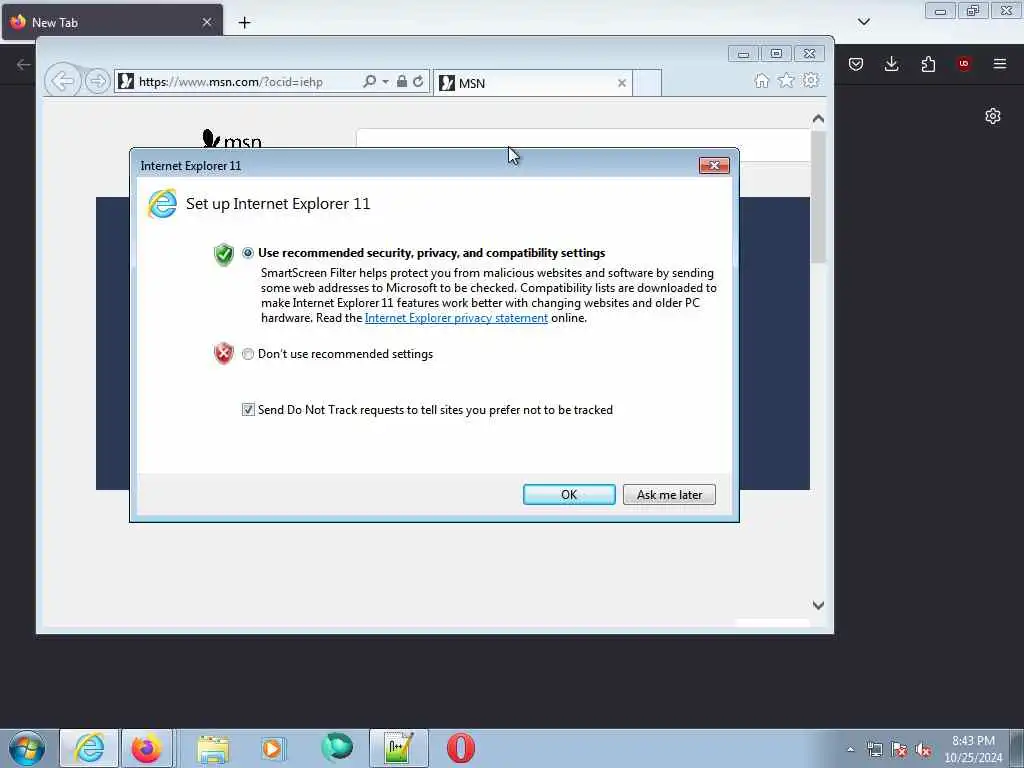The width and height of the screenshot is (1024, 768).
Task: Open Internet Explorer tools gear
Action: (811, 80)
